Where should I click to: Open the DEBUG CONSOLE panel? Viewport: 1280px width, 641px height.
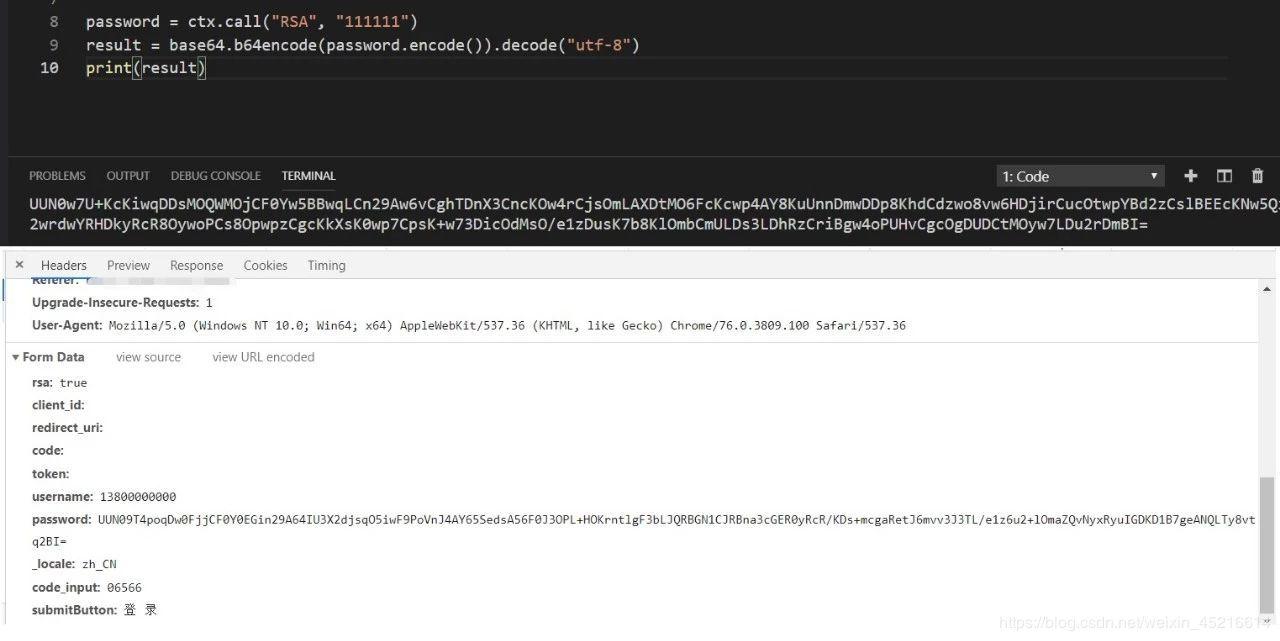(x=215, y=175)
